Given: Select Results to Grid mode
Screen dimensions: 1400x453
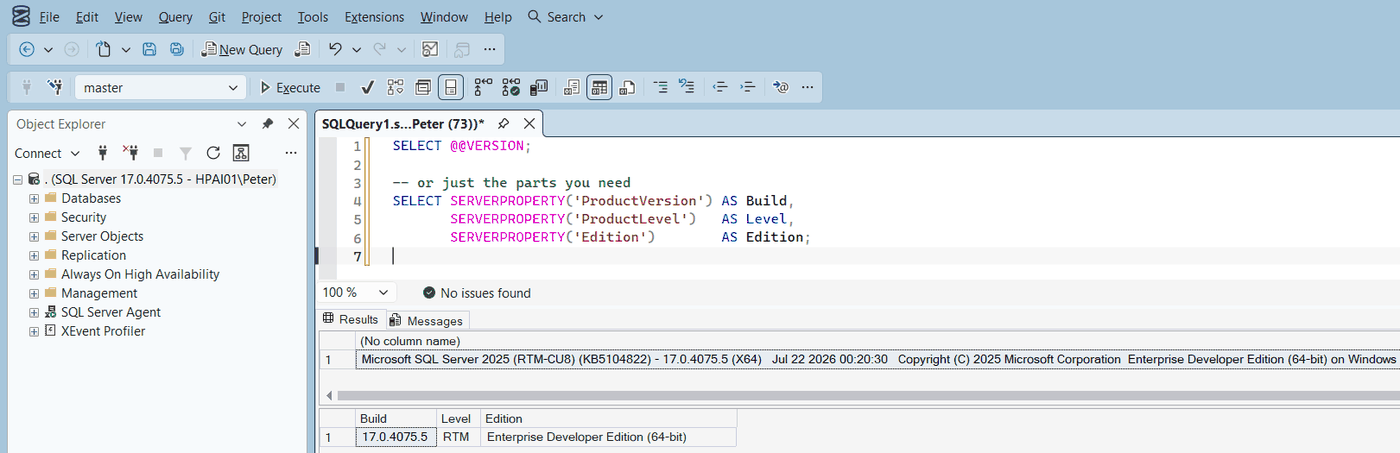Looking at the screenshot, I should [x=599, y=87].
